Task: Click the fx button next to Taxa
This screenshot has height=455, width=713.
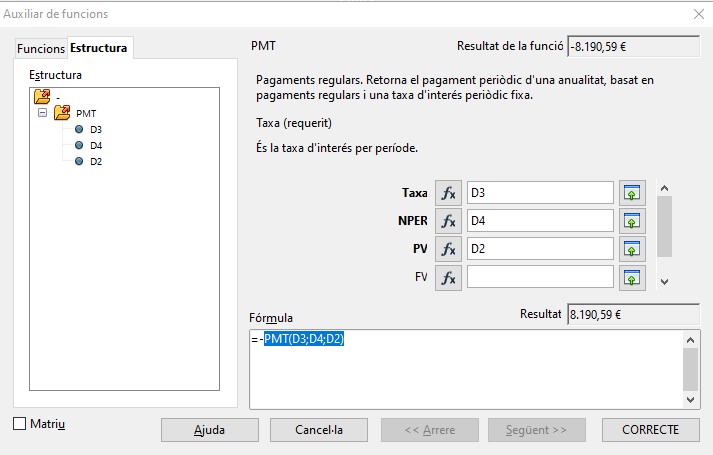Action: (448, 193)
